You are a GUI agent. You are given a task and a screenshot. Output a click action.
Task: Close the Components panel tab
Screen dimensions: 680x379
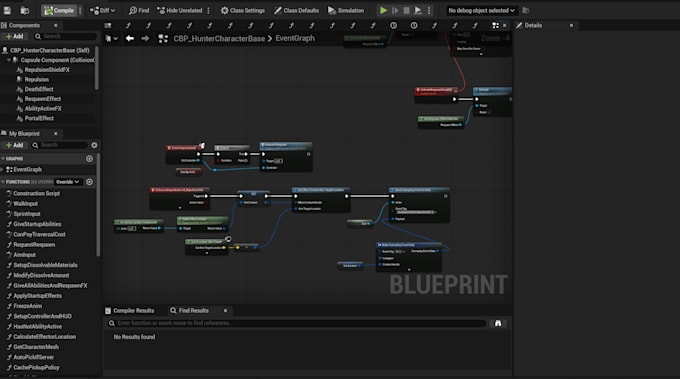tap(56, 26)
